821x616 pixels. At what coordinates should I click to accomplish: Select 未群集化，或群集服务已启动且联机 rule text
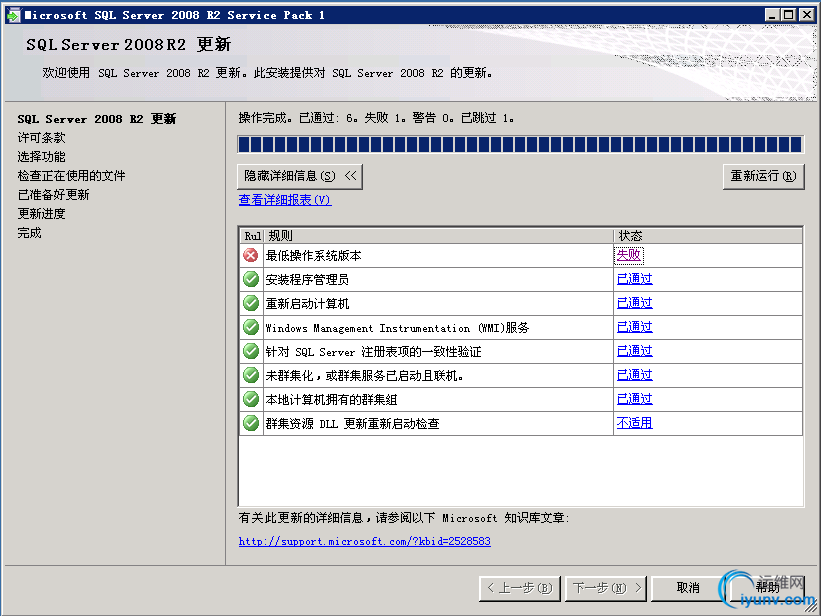click(364, 376)
